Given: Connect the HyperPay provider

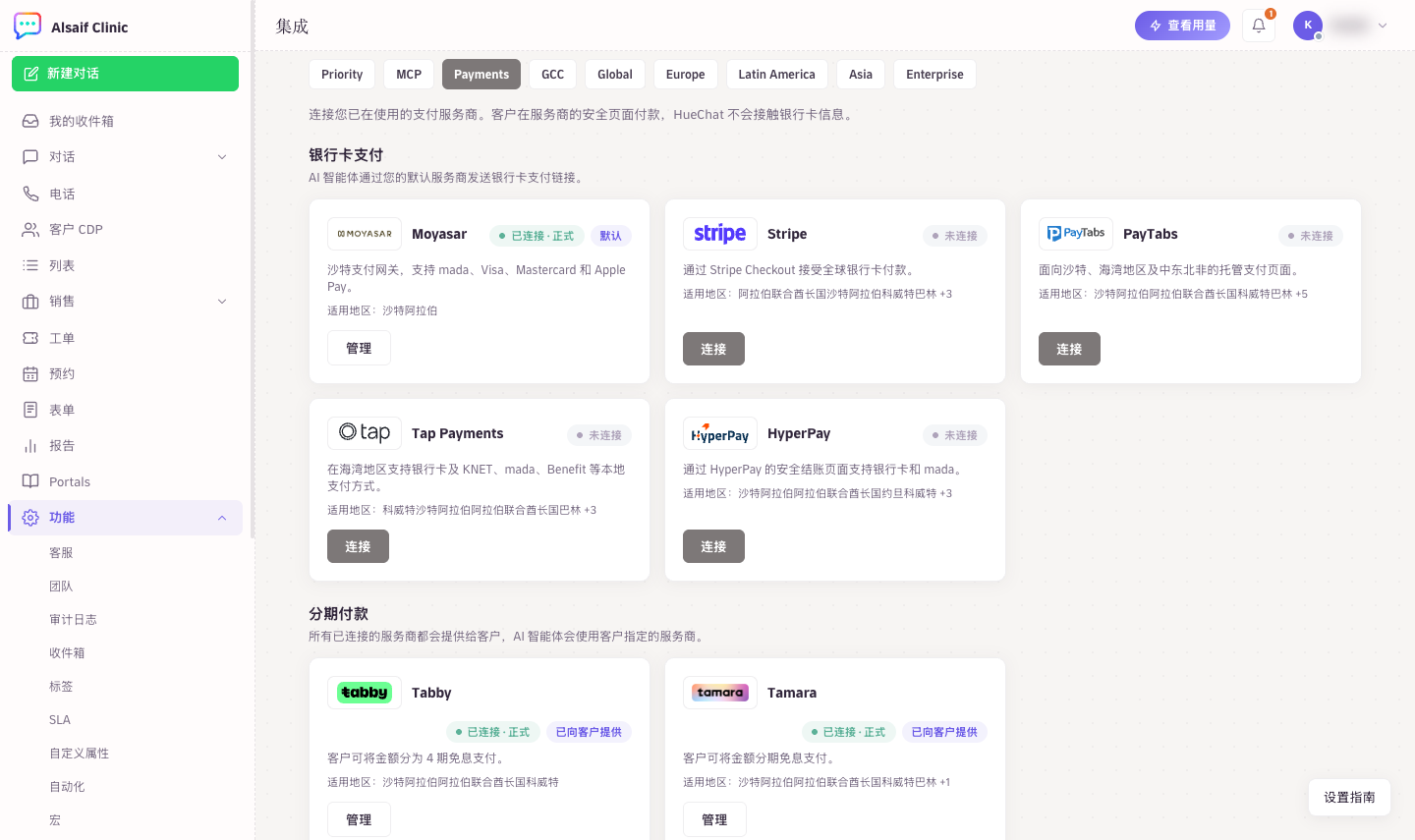Looking at the screenshot, I should tap(713, 546).
